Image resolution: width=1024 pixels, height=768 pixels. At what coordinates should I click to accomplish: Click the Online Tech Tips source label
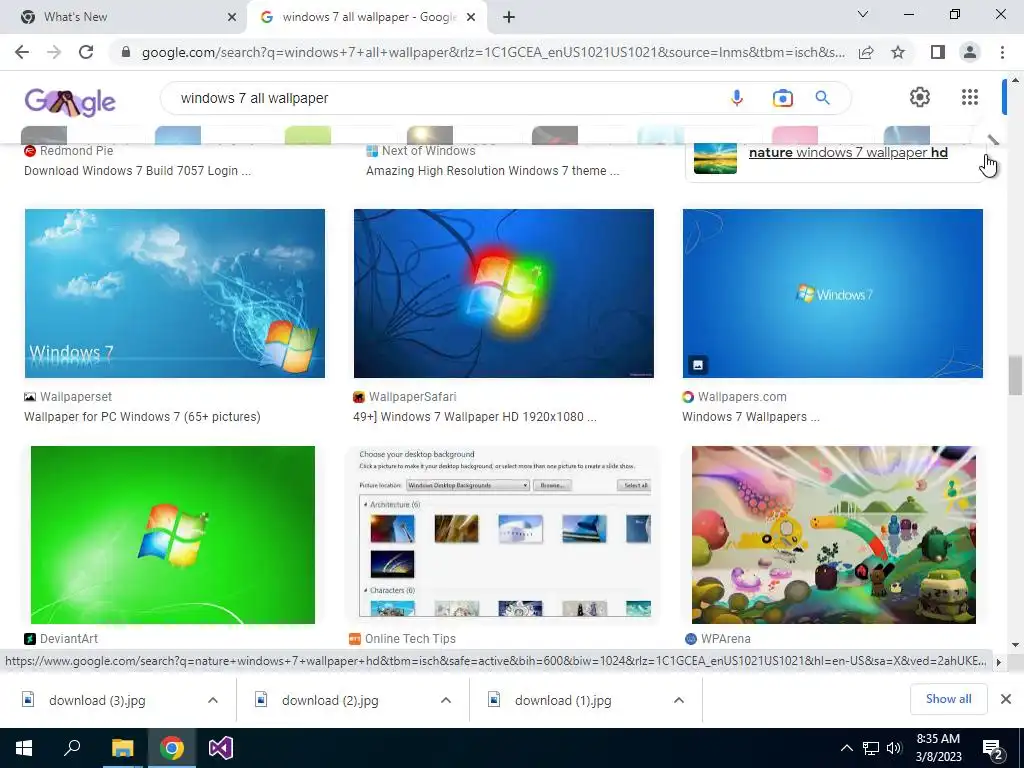[x=410, y=639]
